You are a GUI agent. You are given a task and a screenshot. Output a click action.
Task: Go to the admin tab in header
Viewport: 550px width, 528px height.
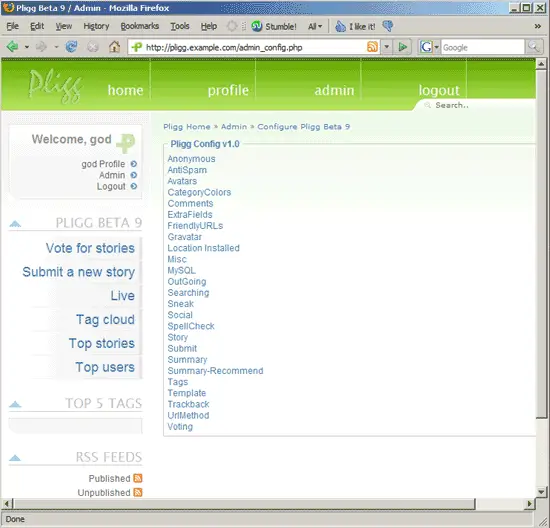coord(334,91)
